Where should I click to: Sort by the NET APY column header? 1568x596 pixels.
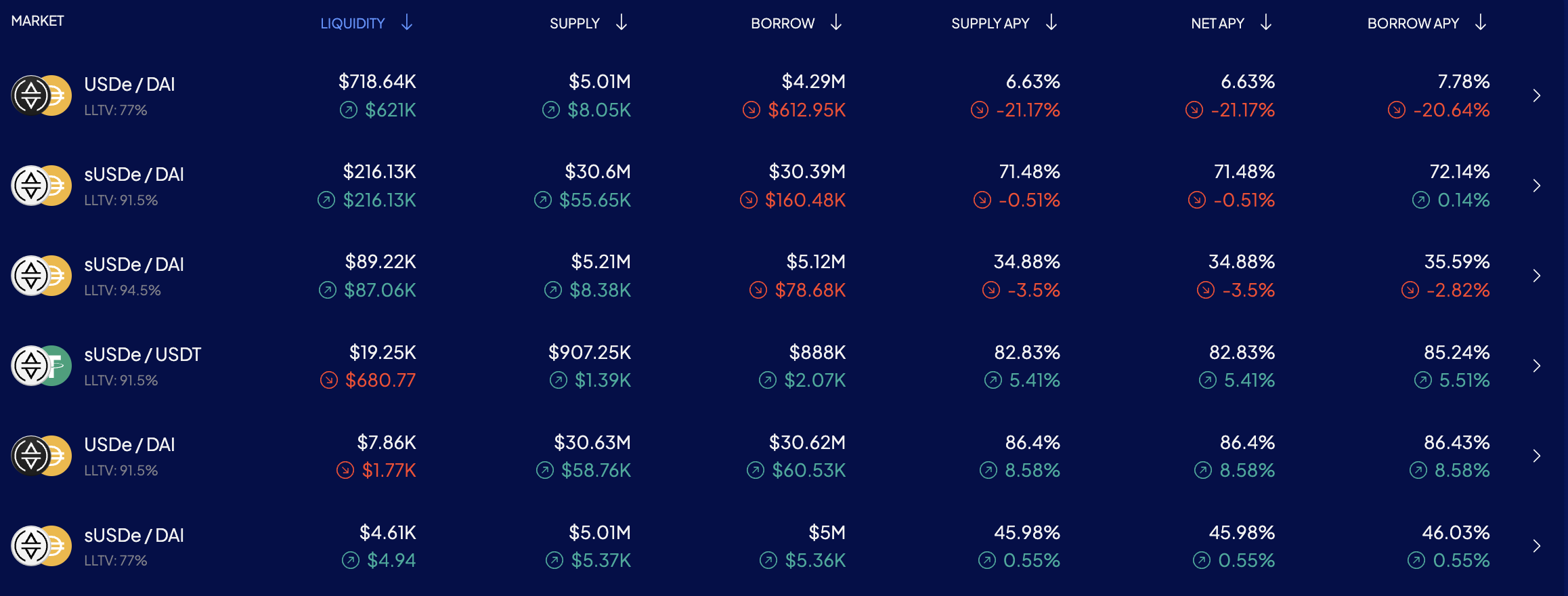(x=1217, y=24)
